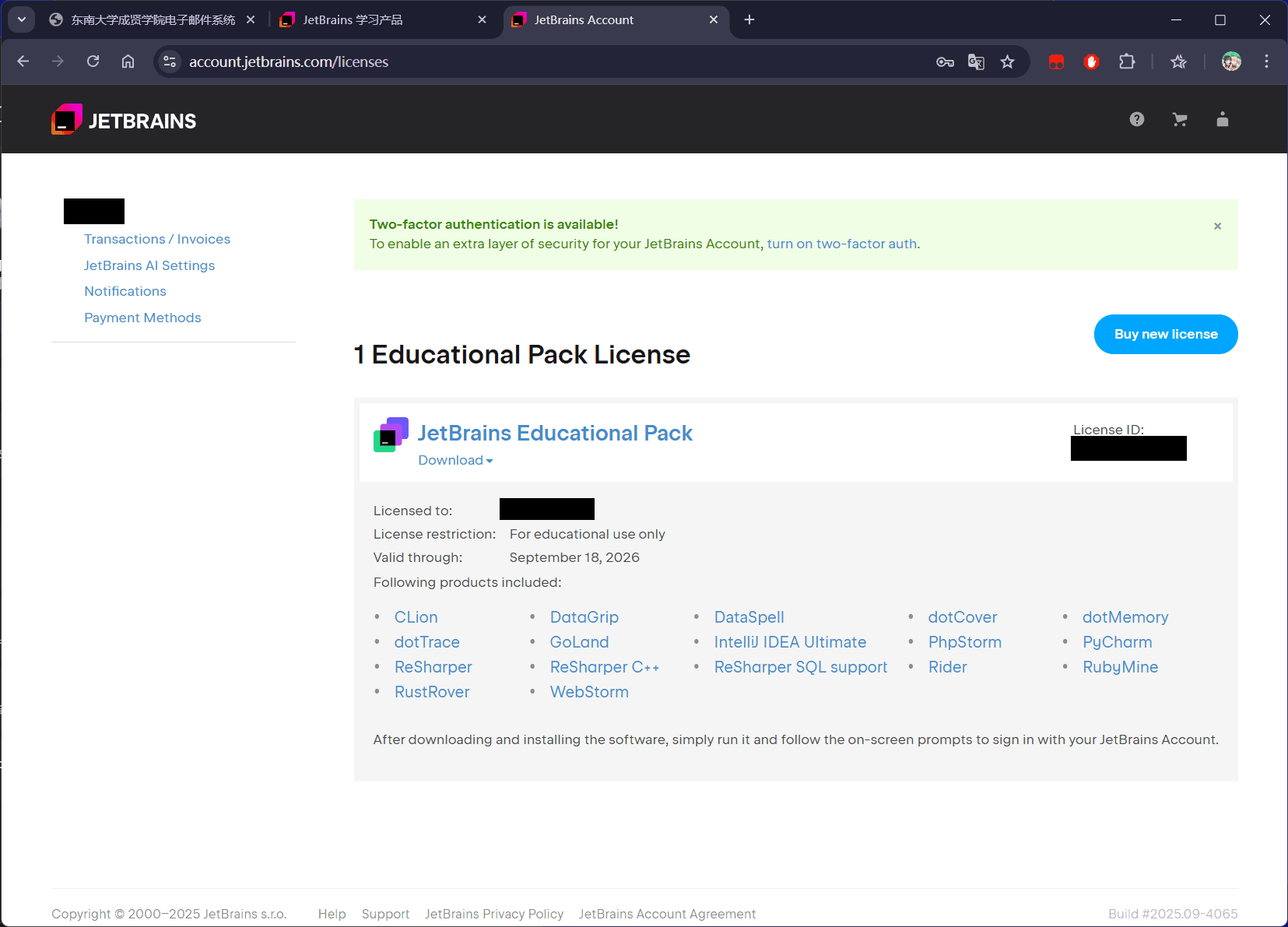1288x927 pixels.
Task: Open the help question mark icon
Action: click(1137, 119)
